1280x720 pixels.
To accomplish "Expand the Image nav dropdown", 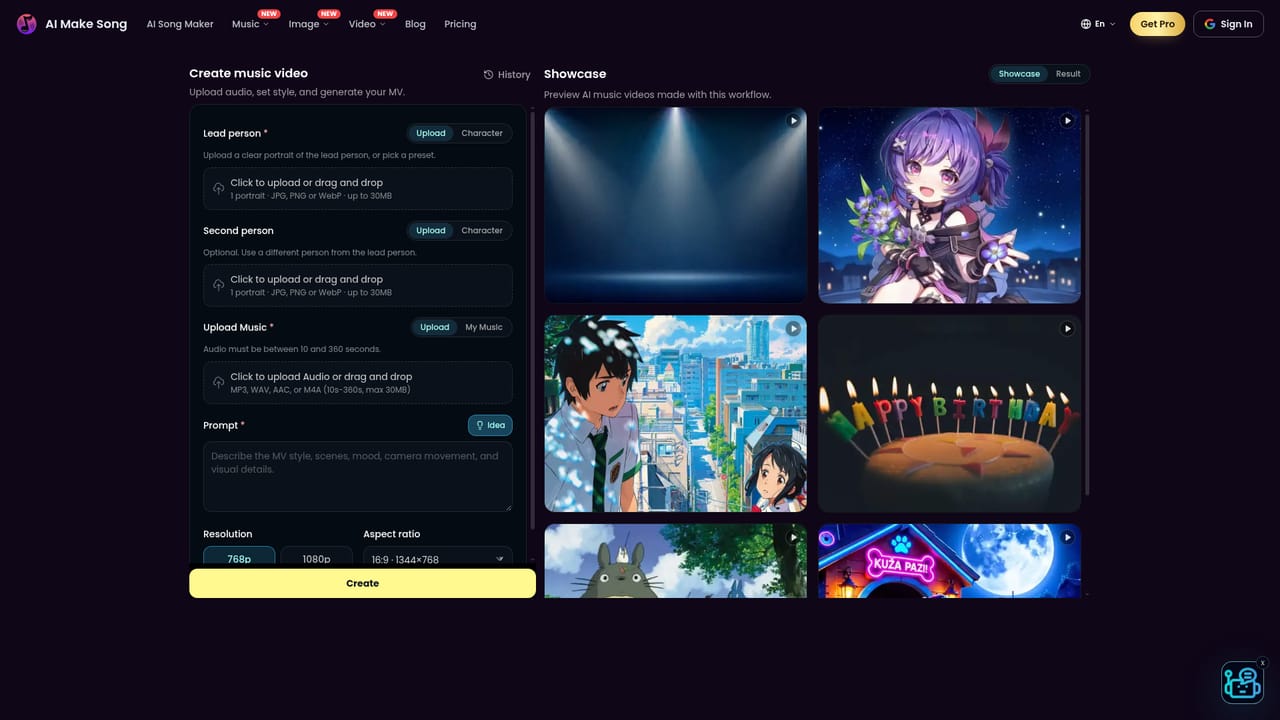I will (x=308, y=24).
